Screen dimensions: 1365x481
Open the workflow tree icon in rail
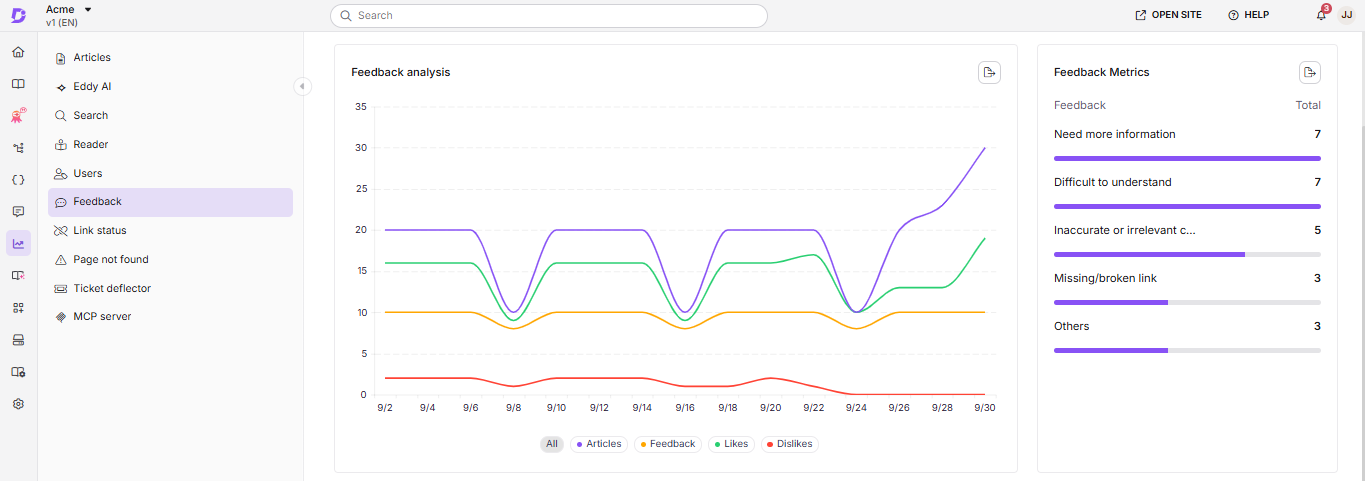18,148
